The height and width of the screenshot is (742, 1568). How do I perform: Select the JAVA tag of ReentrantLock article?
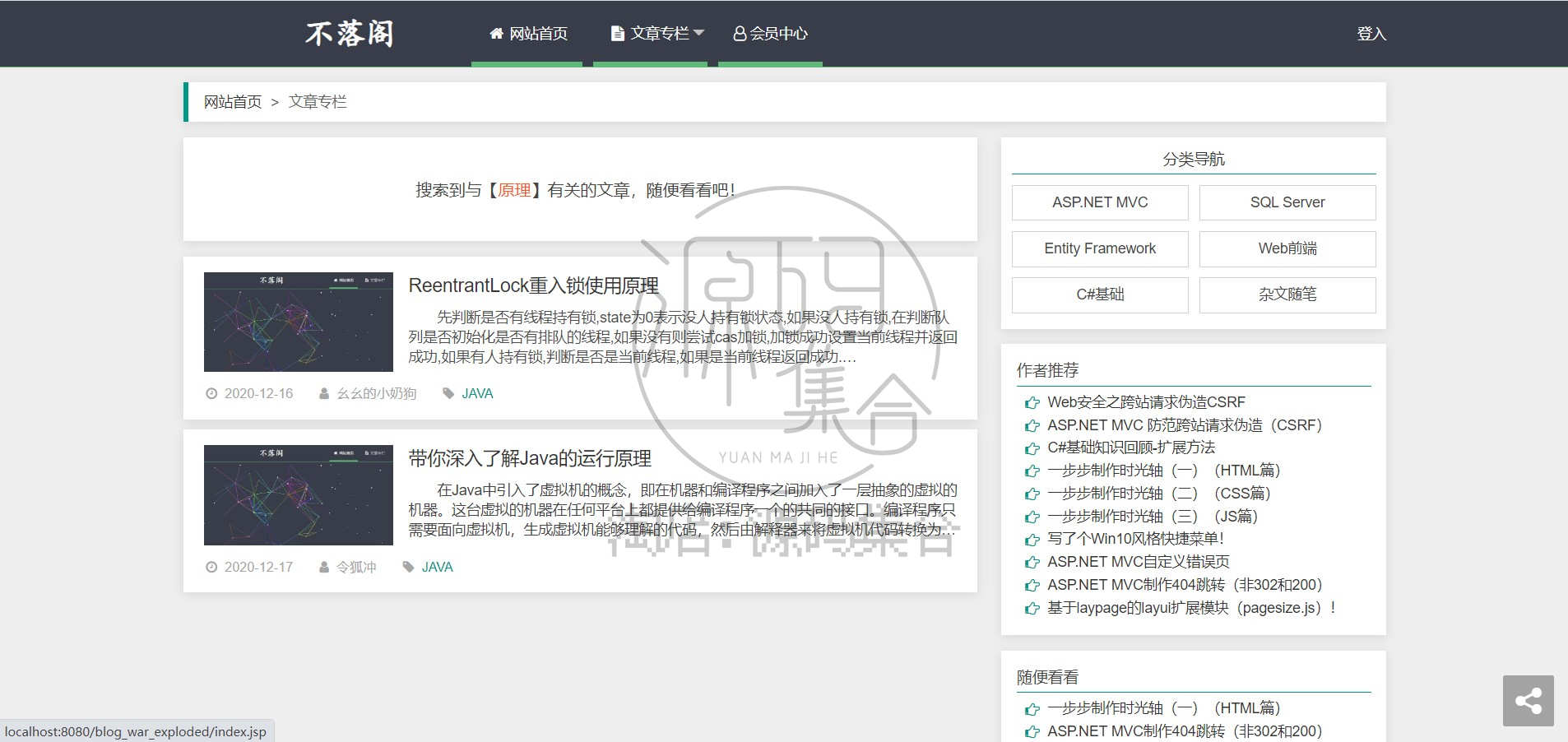[x=477, y=394]
